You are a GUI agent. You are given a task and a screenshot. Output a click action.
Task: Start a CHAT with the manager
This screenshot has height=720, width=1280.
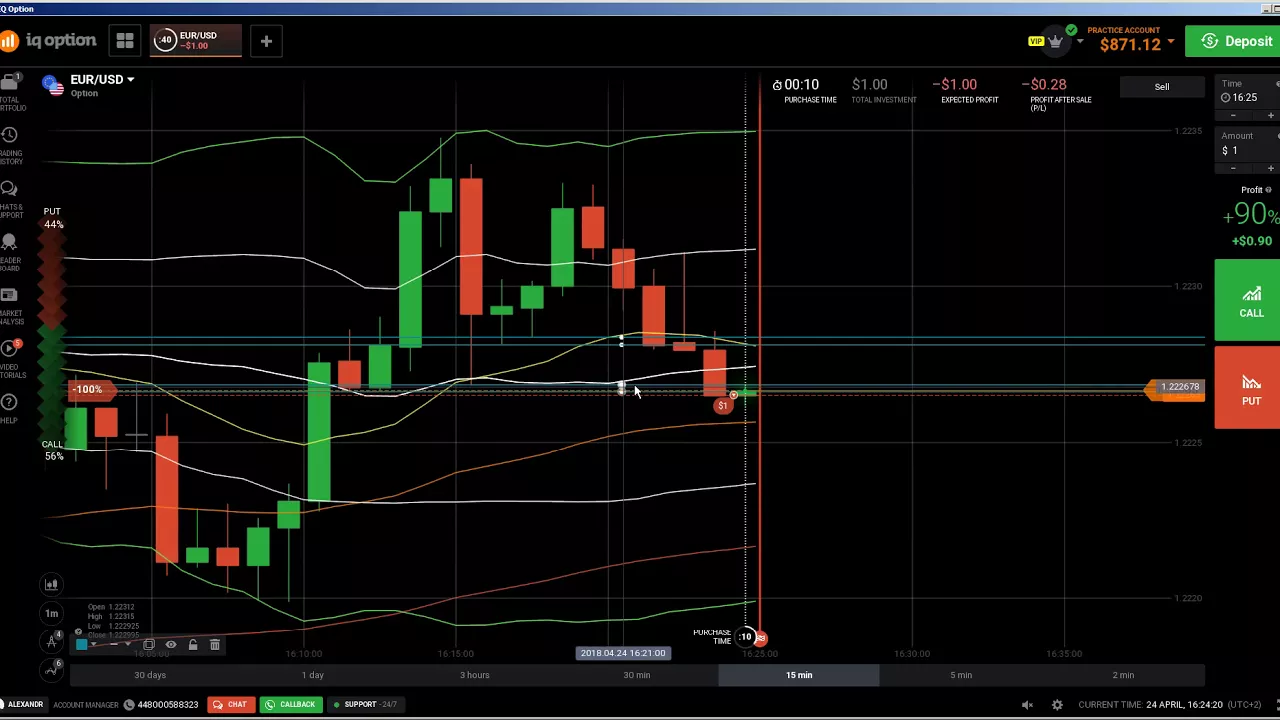pyautogui.click(x=229, y=705)
